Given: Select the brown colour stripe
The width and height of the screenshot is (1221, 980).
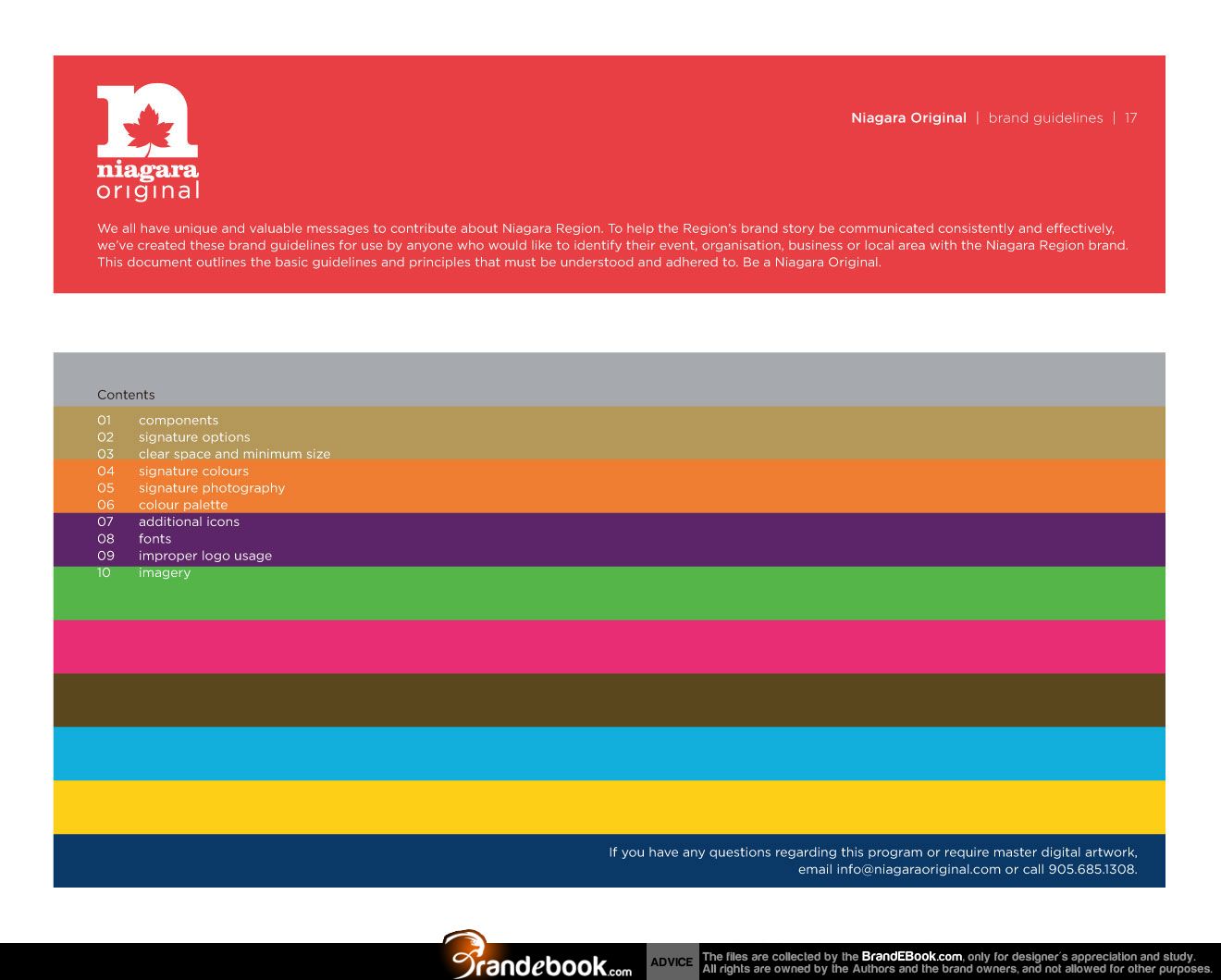Looking at the screenshot, I should point(609,701).
